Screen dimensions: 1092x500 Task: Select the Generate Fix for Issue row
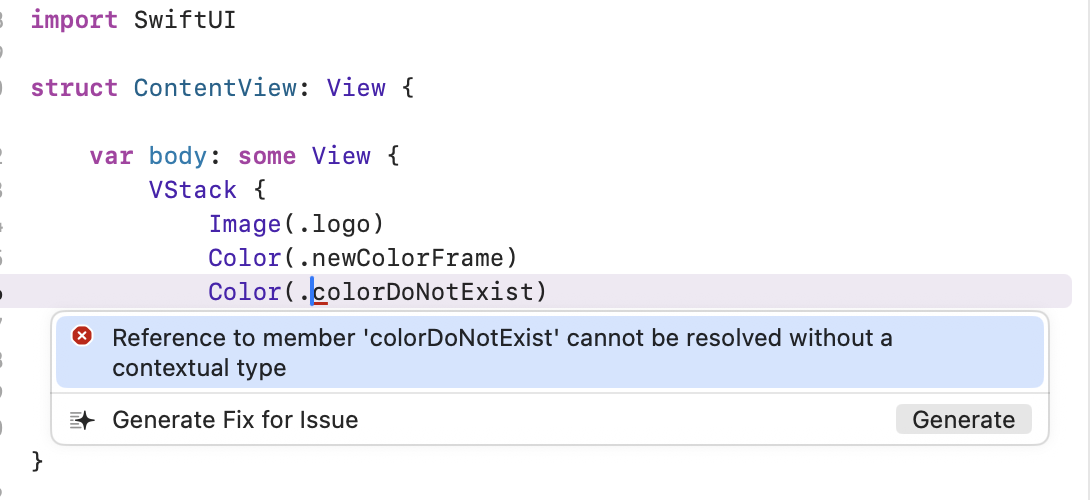pyautogui.click(x=550, y=420)
